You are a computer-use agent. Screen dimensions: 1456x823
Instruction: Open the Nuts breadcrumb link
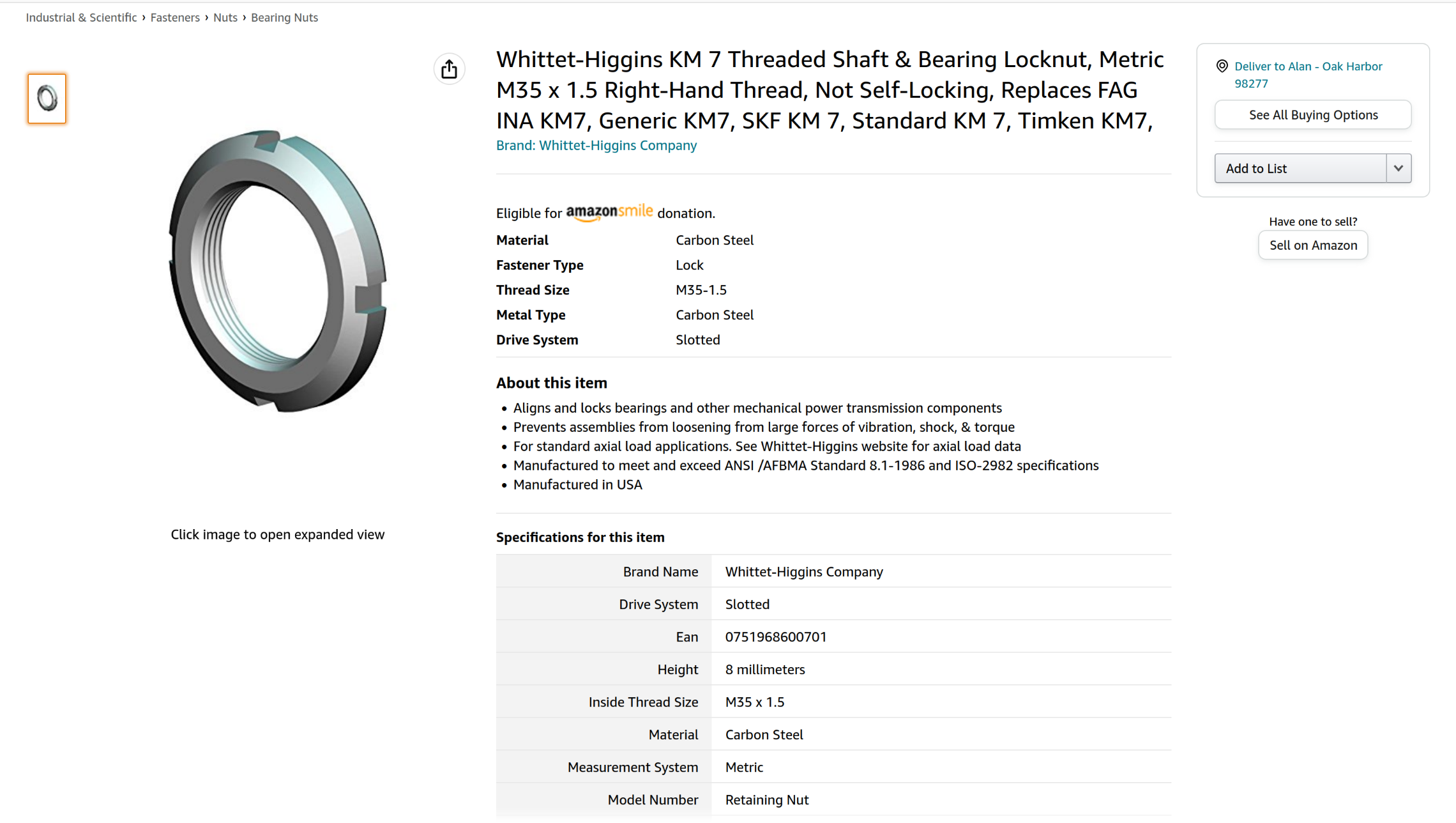(x=225, y=18)
